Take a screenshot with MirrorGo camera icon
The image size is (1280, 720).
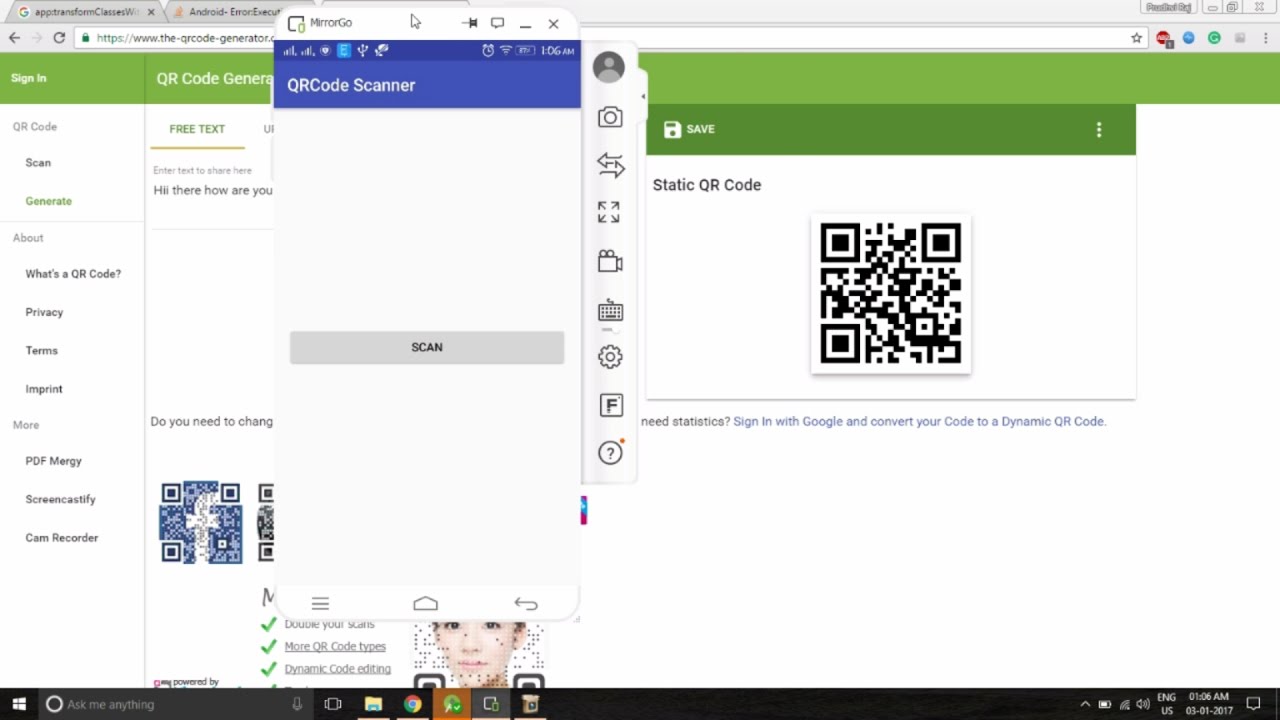click(610, 117)
